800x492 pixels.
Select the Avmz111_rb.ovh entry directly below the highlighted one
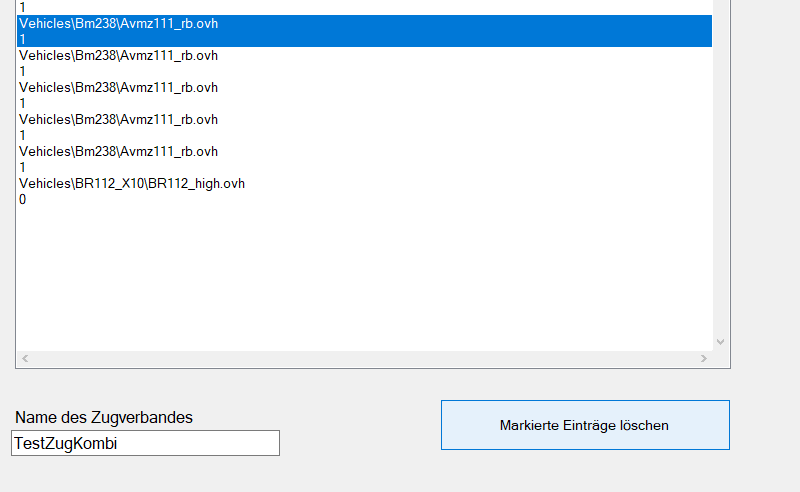click(x=118, y=55)
